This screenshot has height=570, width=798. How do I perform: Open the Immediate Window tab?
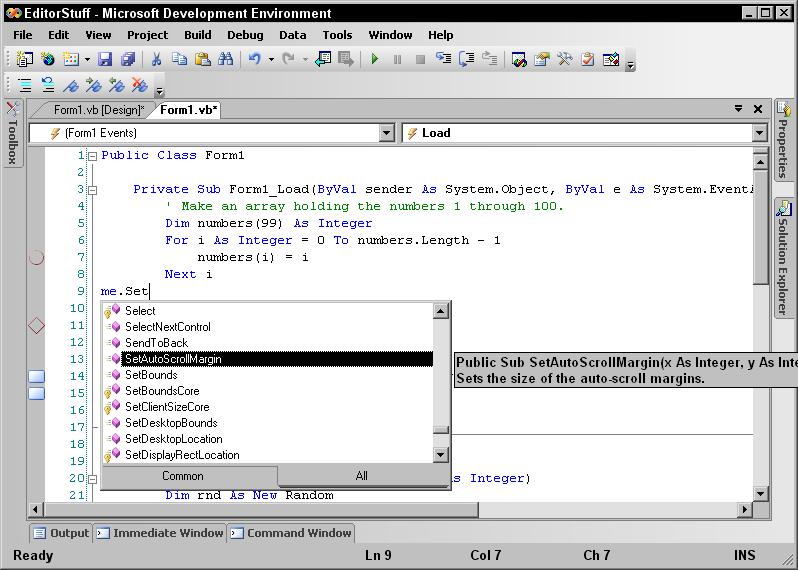[x=160, y=533]
